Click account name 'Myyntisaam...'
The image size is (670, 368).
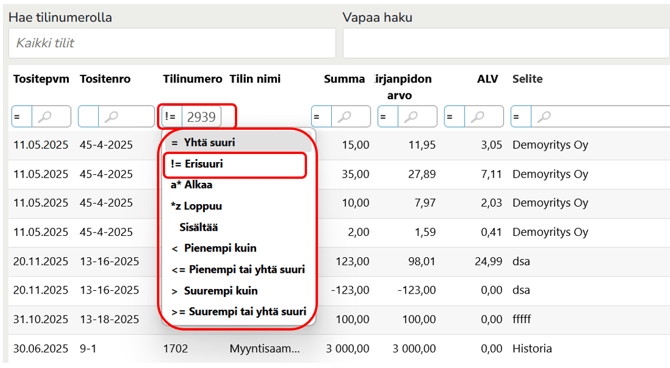(x=264, y=349)
